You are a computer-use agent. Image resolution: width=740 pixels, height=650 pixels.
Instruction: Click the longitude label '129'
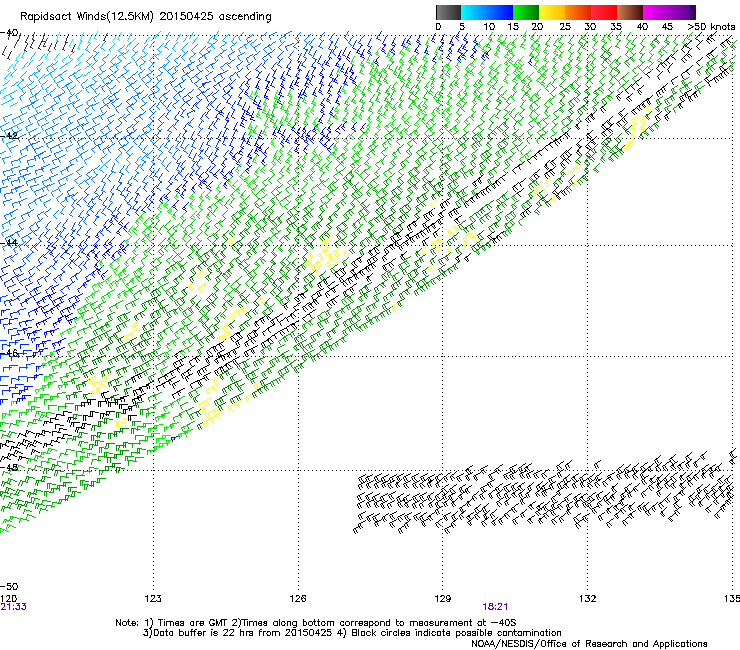coord(442,599)
